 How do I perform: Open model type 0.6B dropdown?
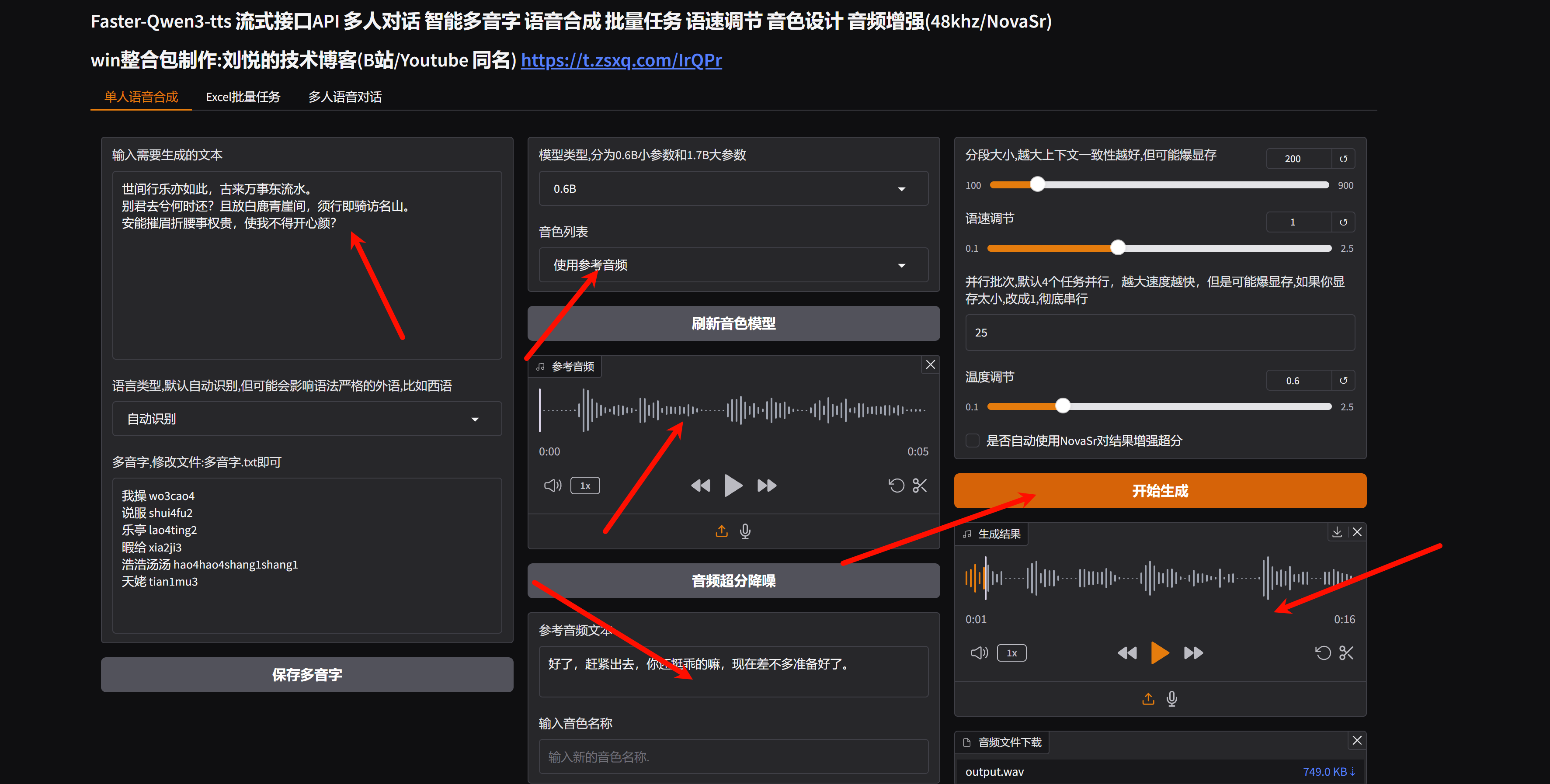point(733,189)
